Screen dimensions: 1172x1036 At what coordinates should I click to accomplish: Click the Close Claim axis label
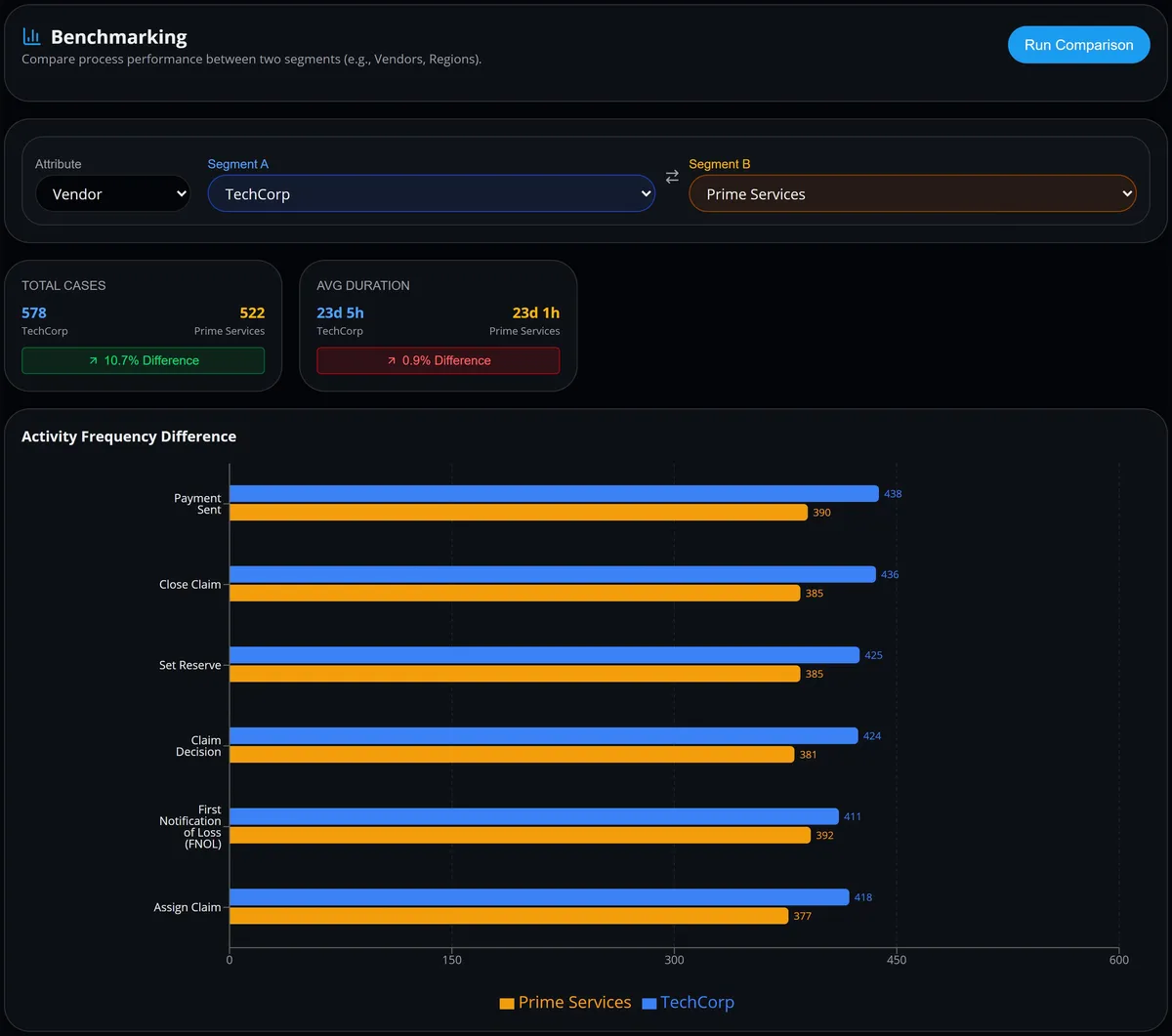pos(190,585)
